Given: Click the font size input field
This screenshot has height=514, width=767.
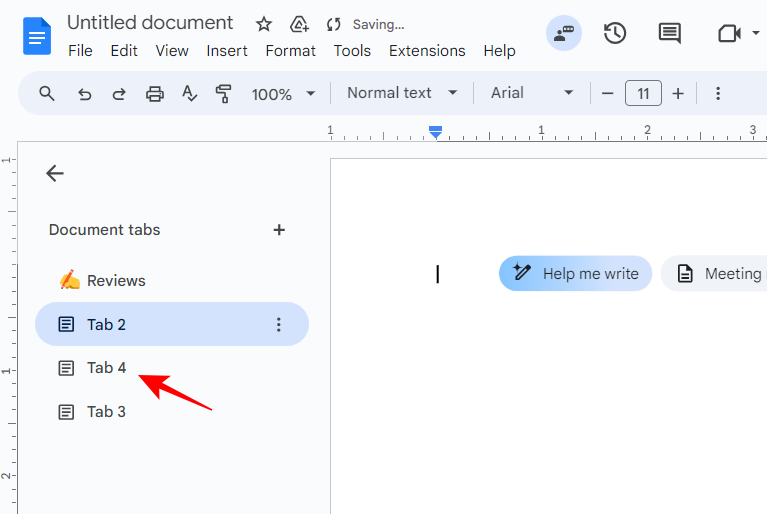Looking at the screenshot, I should 643,93.
